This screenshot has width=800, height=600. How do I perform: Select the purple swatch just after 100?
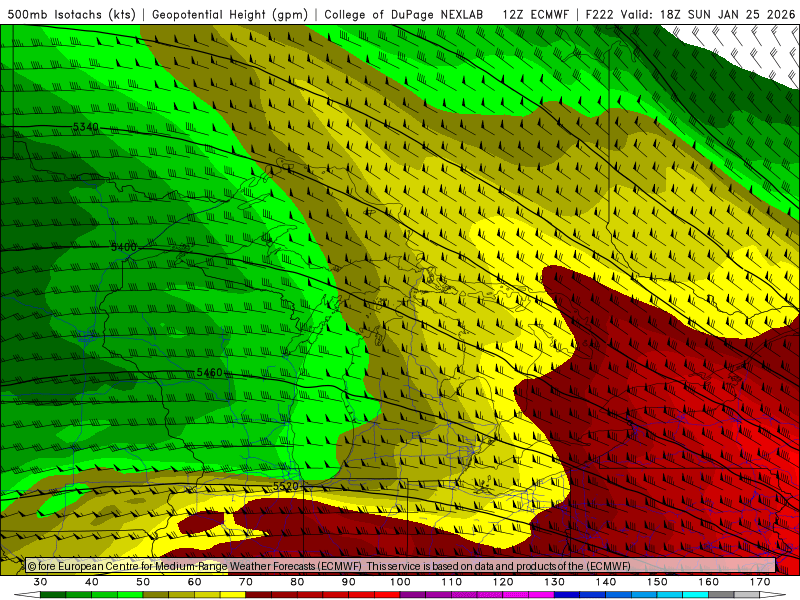[x=413, y=595]
